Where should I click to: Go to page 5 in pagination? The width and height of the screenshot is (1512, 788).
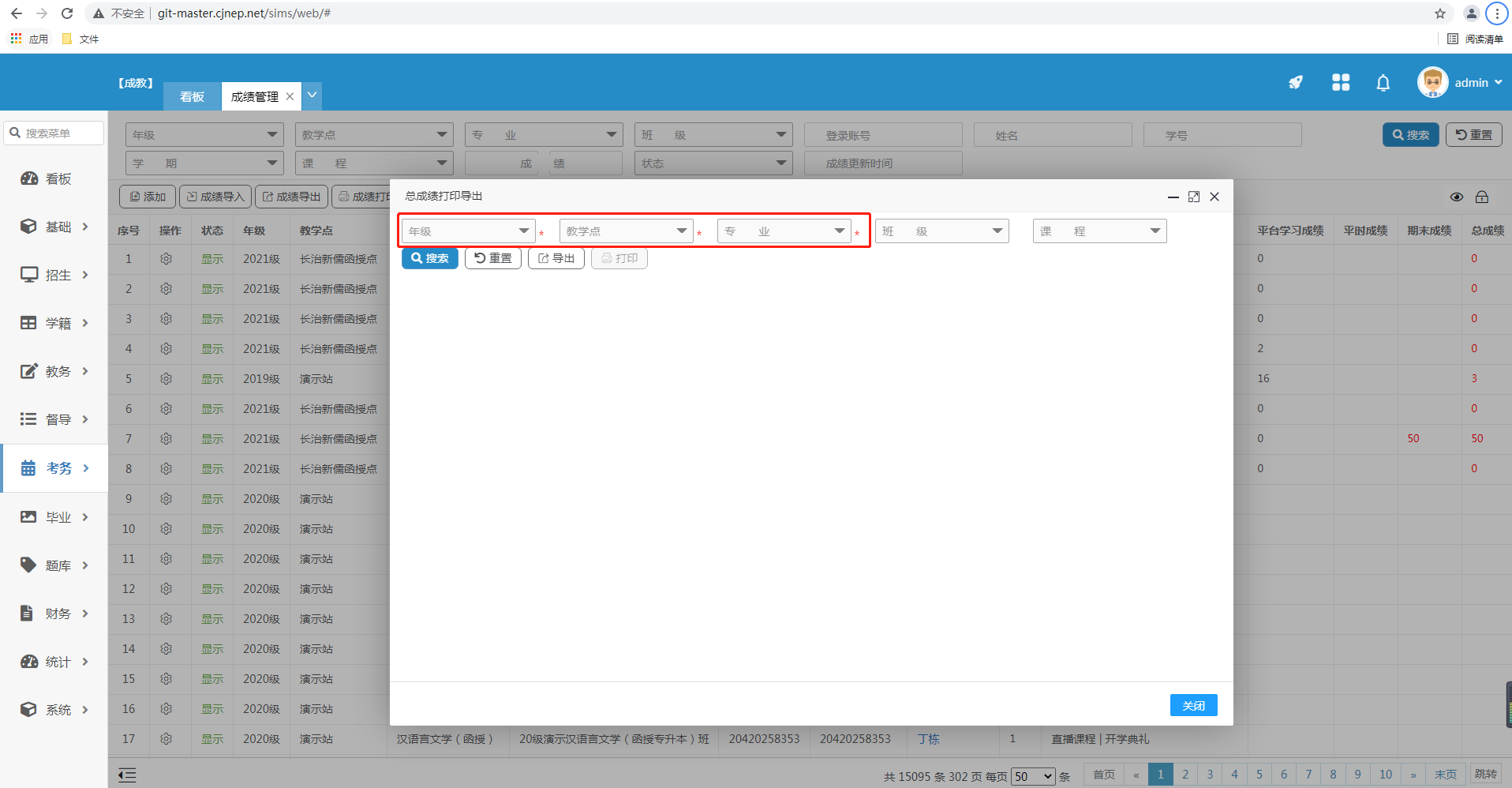tap(1259, 775)
